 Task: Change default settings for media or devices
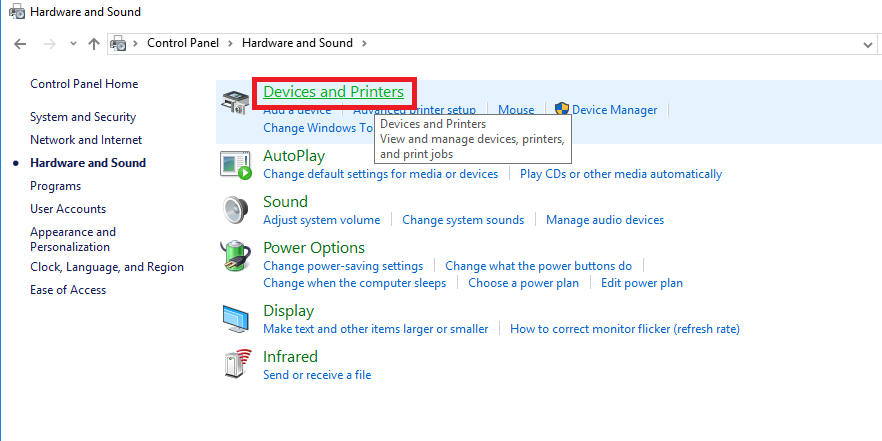pos(381,174)
